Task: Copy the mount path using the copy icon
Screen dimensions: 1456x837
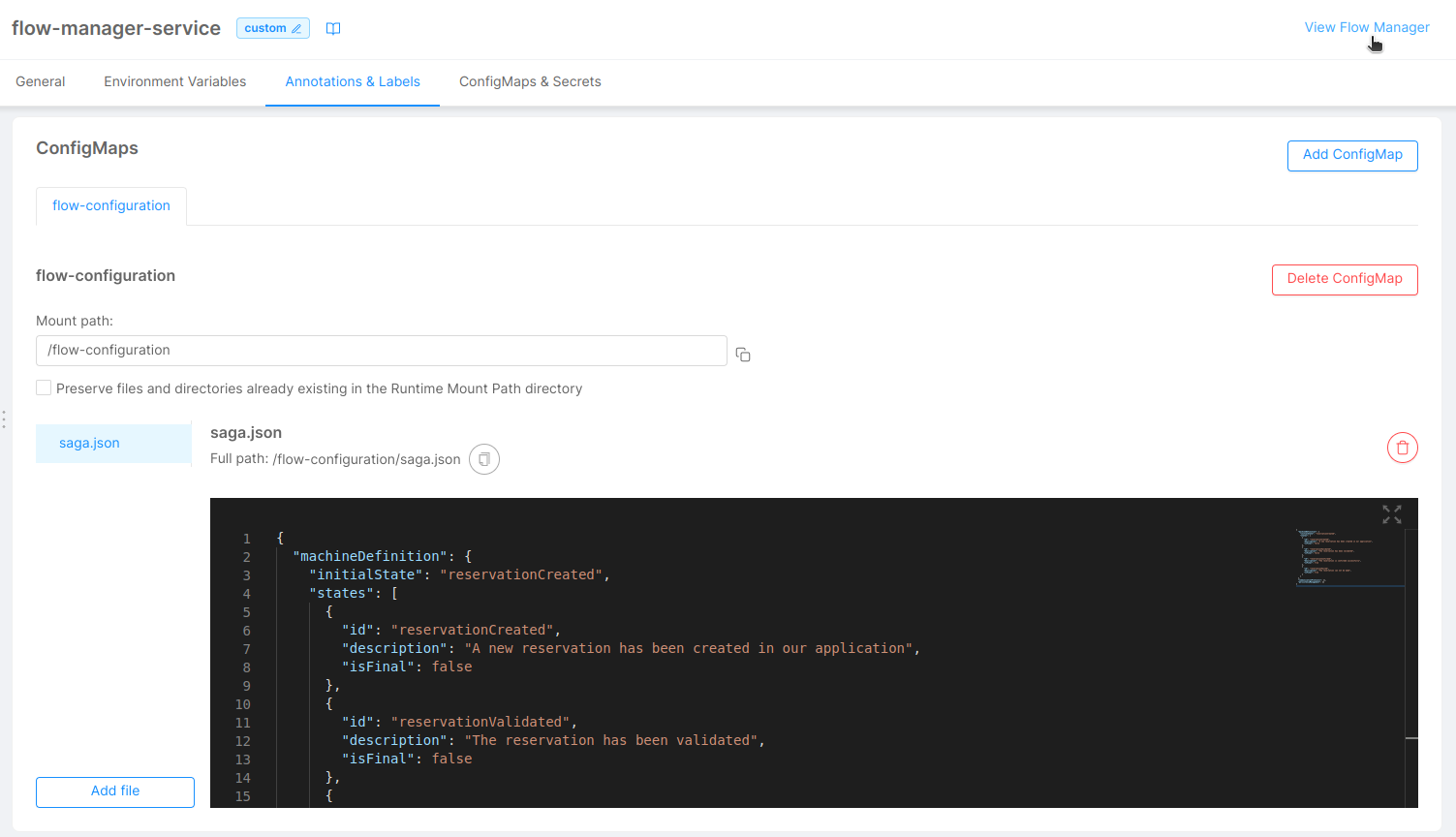Action: 742,354
